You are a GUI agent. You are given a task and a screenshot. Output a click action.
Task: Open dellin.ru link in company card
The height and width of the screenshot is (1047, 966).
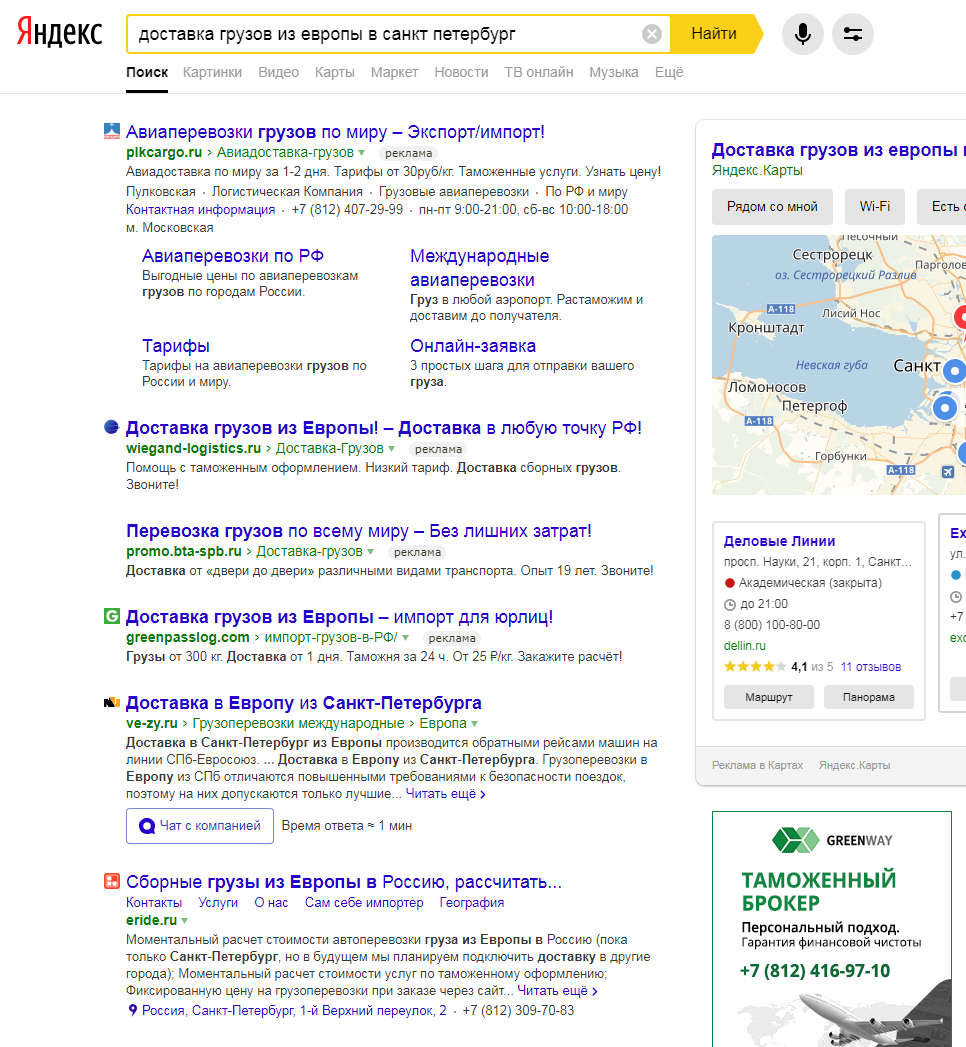pos(744,646)
